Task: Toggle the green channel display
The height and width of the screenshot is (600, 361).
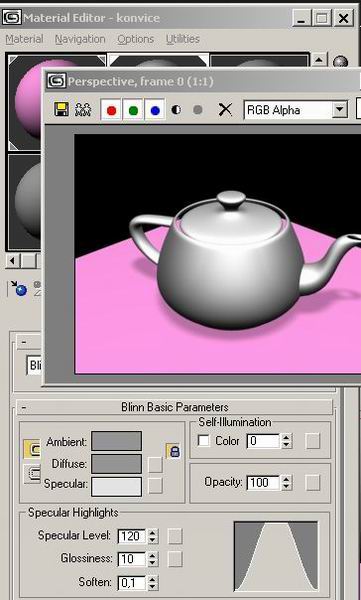Action: click(133, 110)
